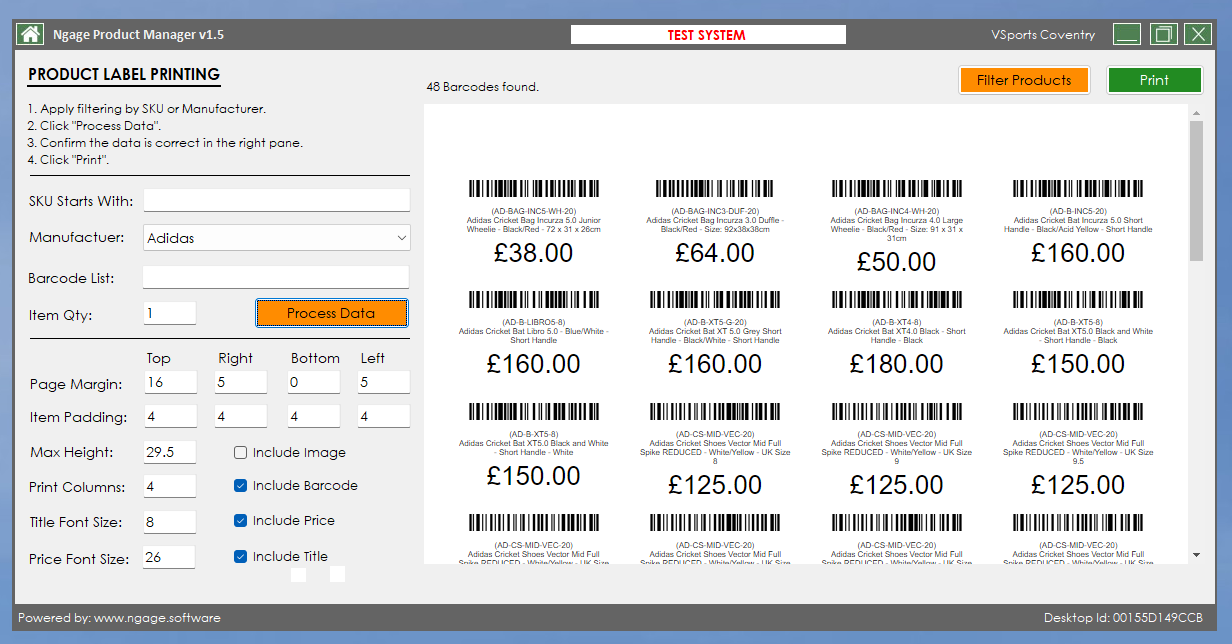Open the Manufacturer dropdown showing Adidas
This screenshot has width=1232, height=644.
(x=277, y=238)
